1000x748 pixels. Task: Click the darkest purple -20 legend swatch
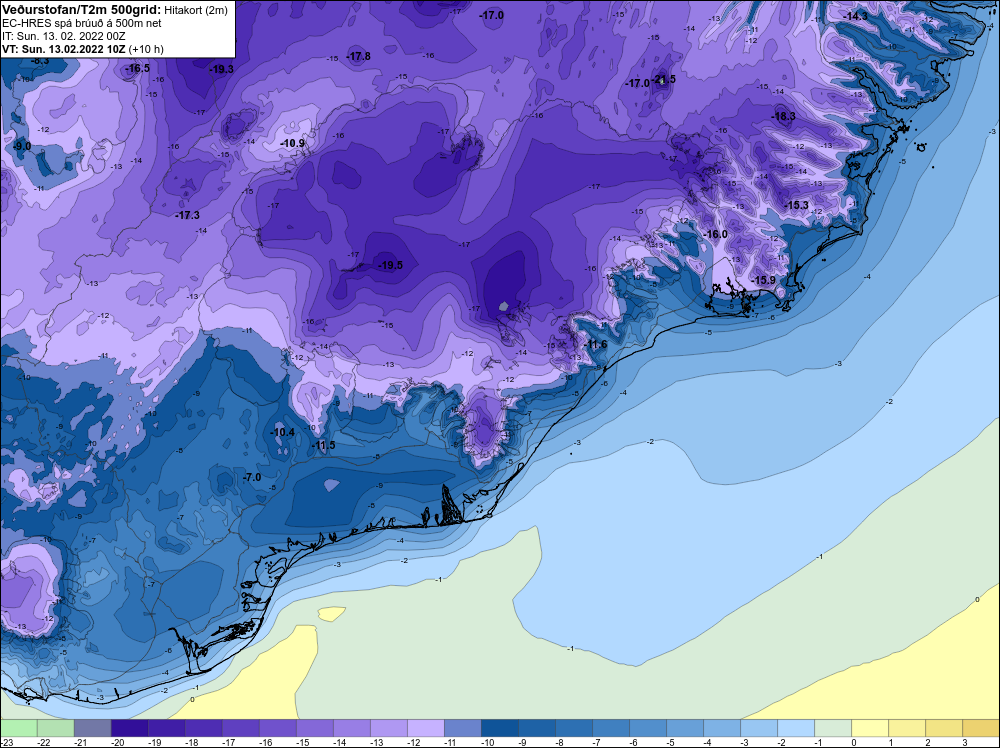point(129,728)
